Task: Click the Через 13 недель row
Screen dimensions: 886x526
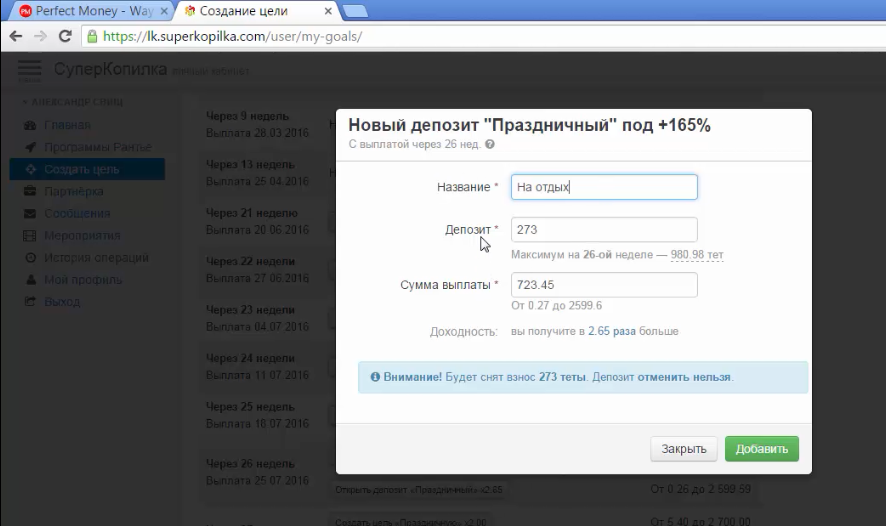Action: point(257,173)
